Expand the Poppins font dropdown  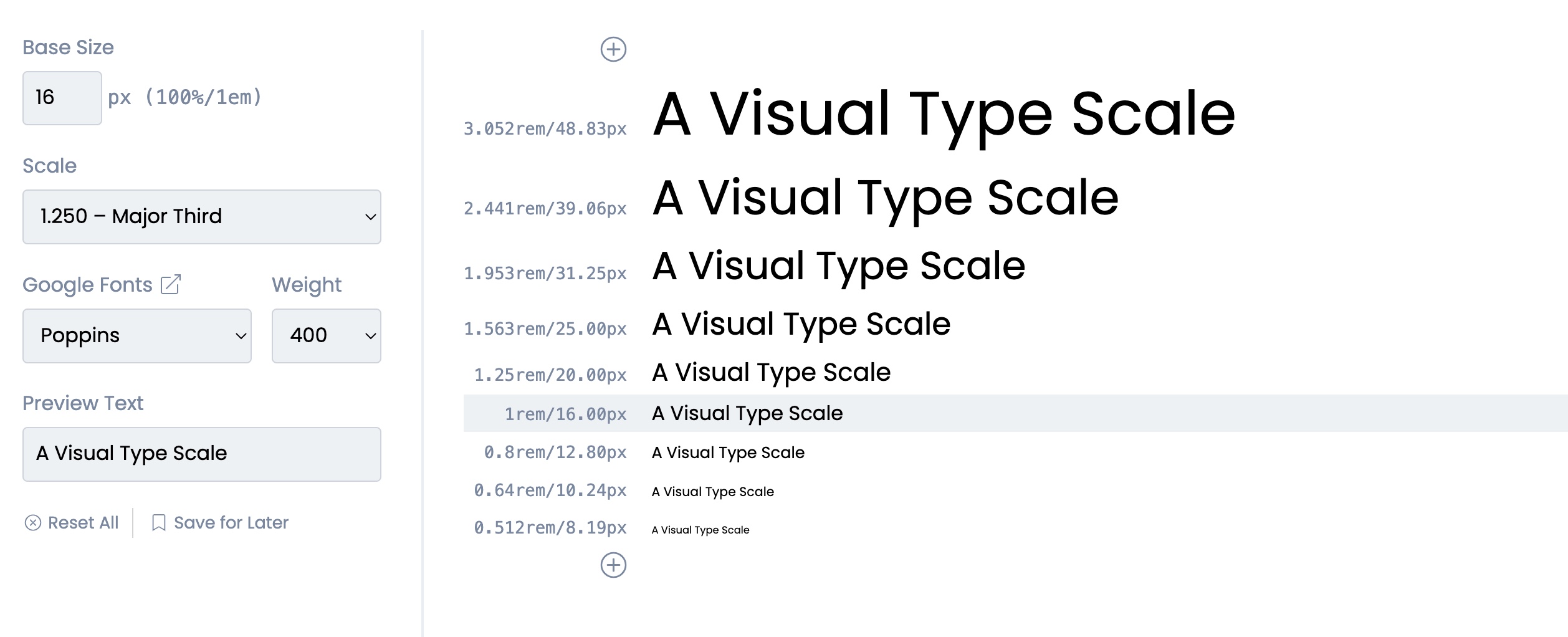pos(137,336)
